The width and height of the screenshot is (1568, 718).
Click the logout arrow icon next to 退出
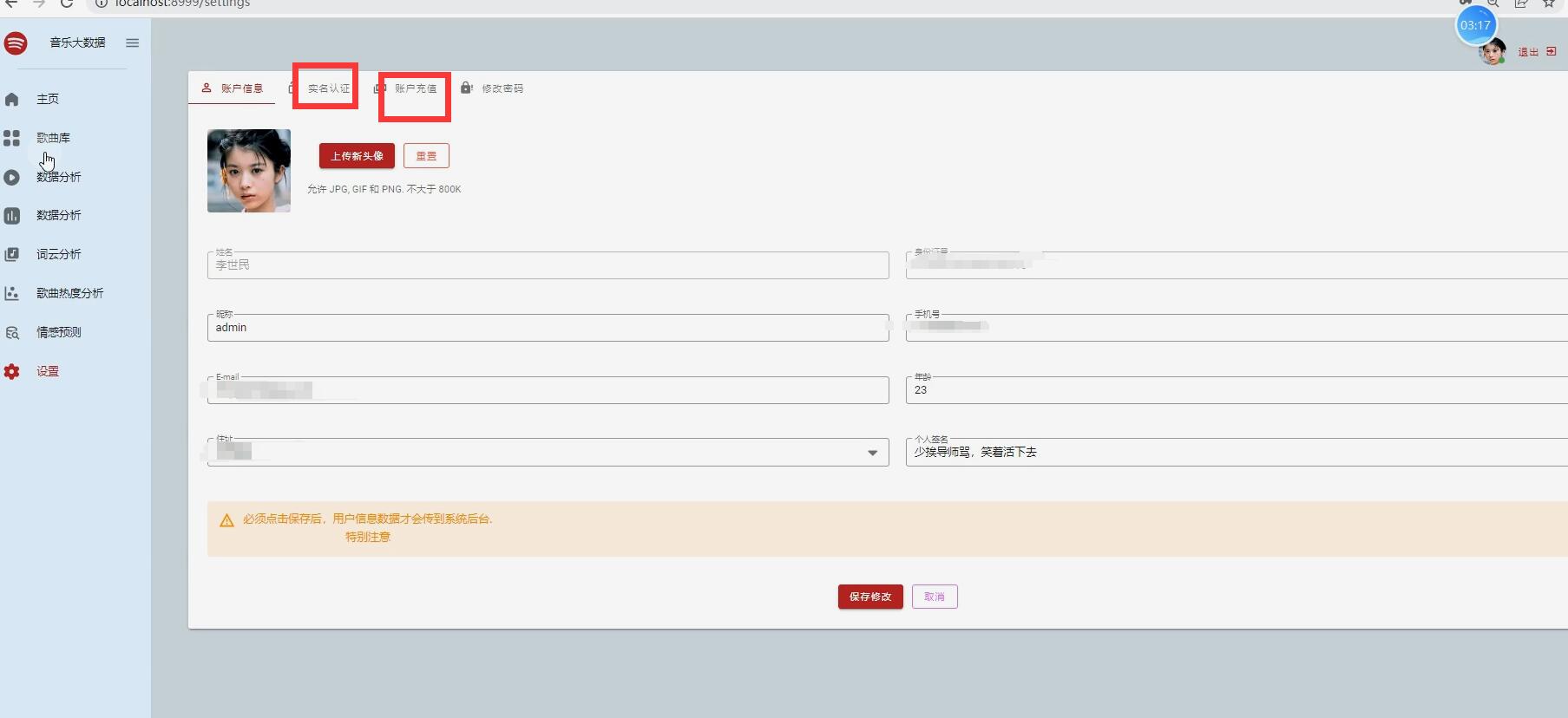pyautogui.click(x=1552, y=52)
